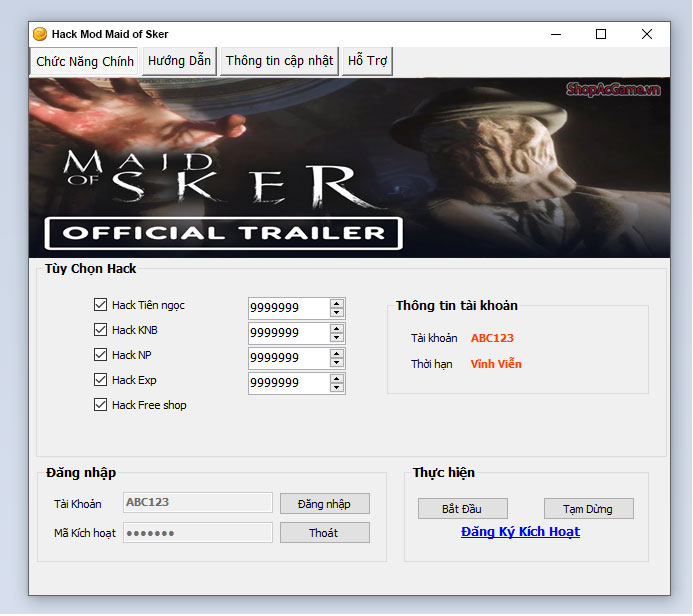
Task: Increase the Hack KNB value with up arrow
Action: [337, 329]
